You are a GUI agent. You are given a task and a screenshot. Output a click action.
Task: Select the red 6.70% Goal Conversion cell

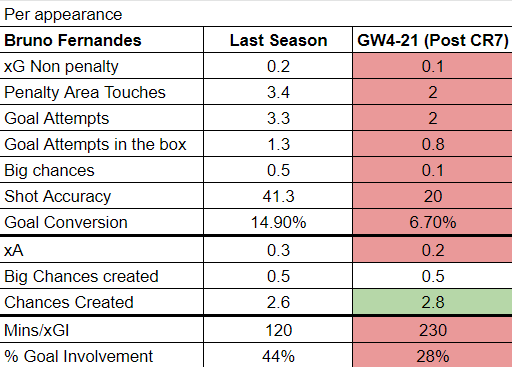pyautogui.click(x=432, y=222)
